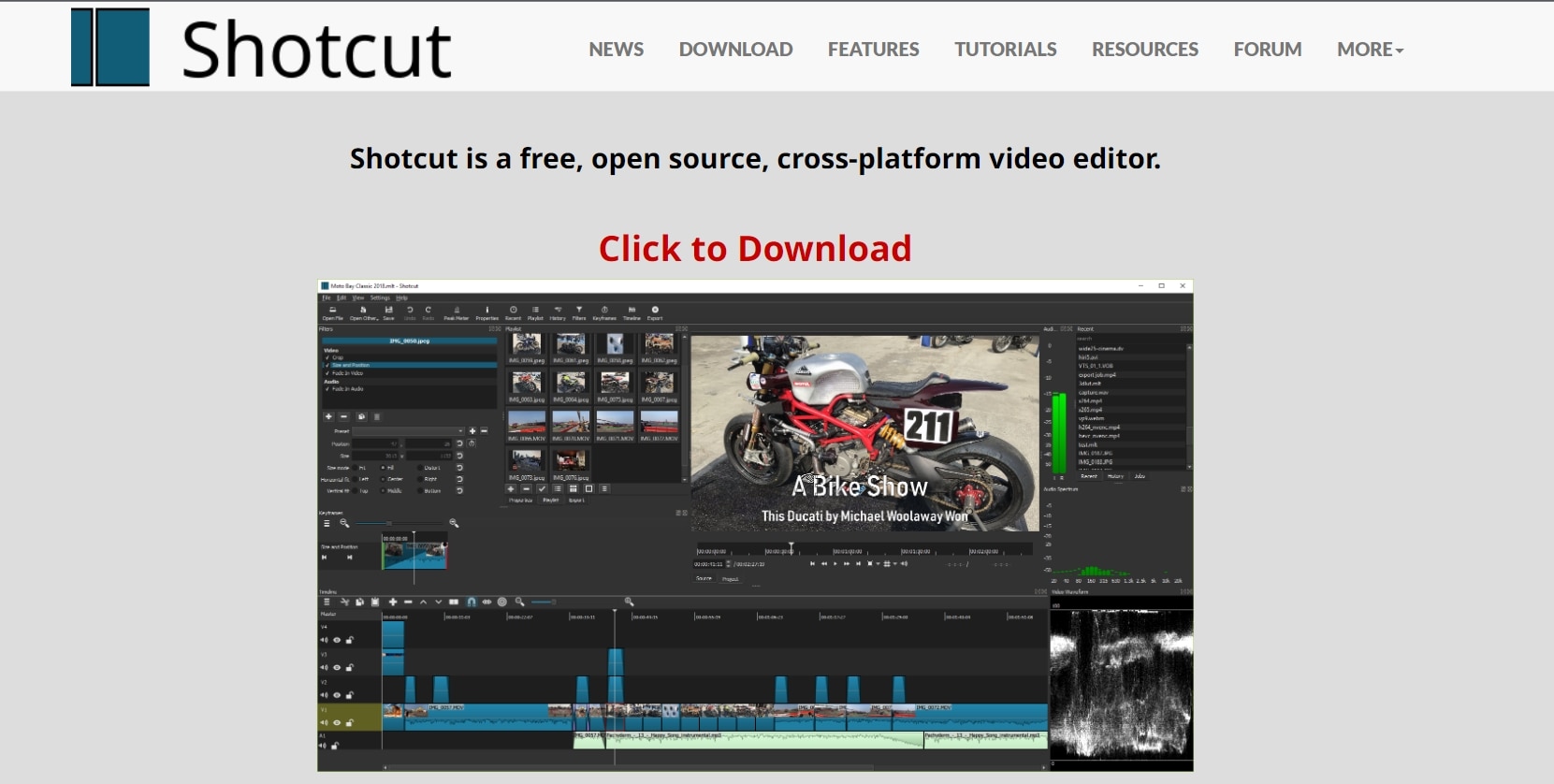
Task: Click Timeline toolbar icon in the app
Action: (632, 313)
